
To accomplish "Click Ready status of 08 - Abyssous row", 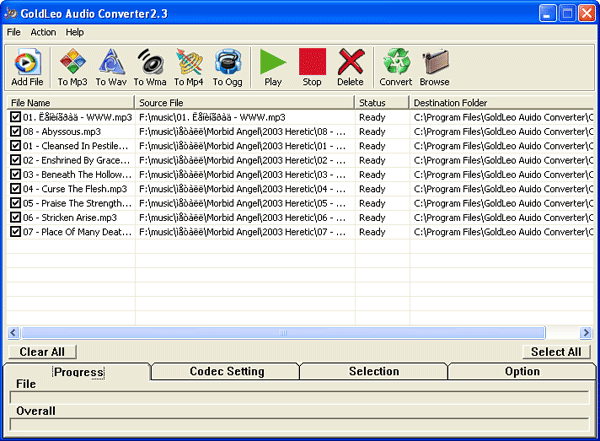I will (372, 132).
